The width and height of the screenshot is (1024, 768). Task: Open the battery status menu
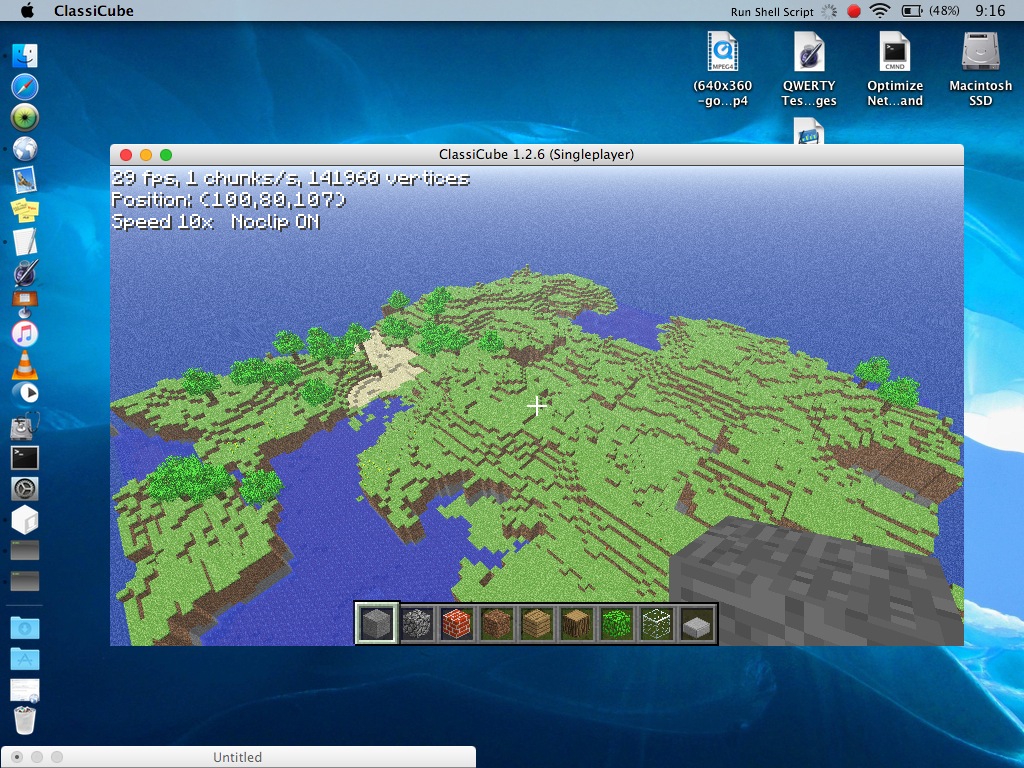click(930, 10)
